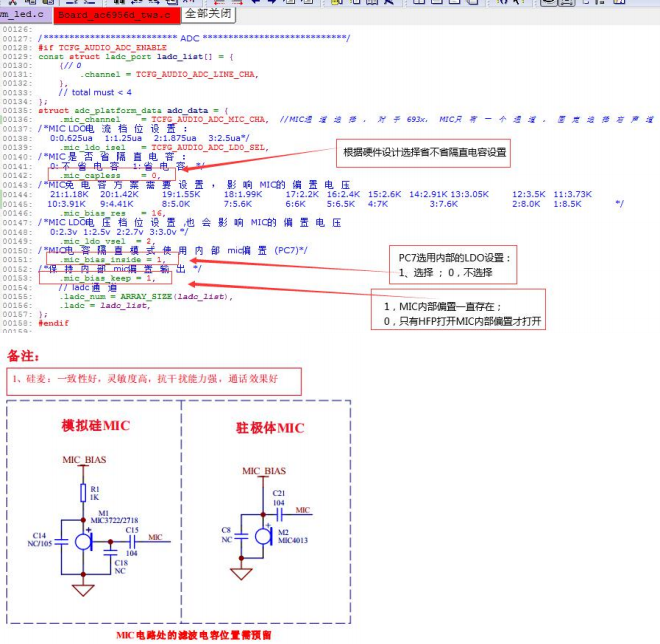Viewport: 660px width, 644px height.
Task: Select the Board_ac6956d_tws.c tab
Action: tap(117, 15)
